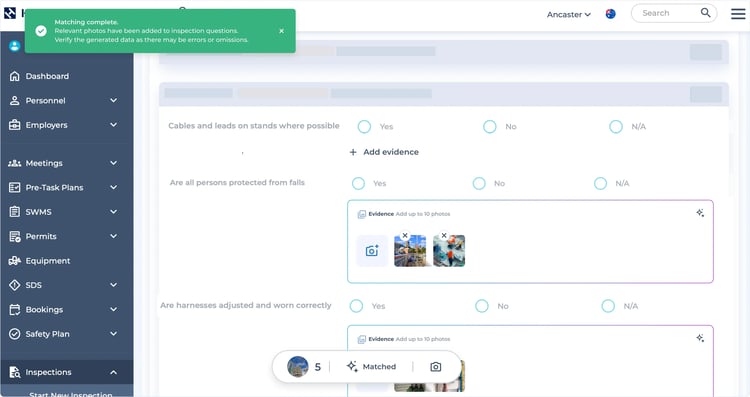Click the Employers briefcase icon
750x397 pixels.
(x=15, y=125)
